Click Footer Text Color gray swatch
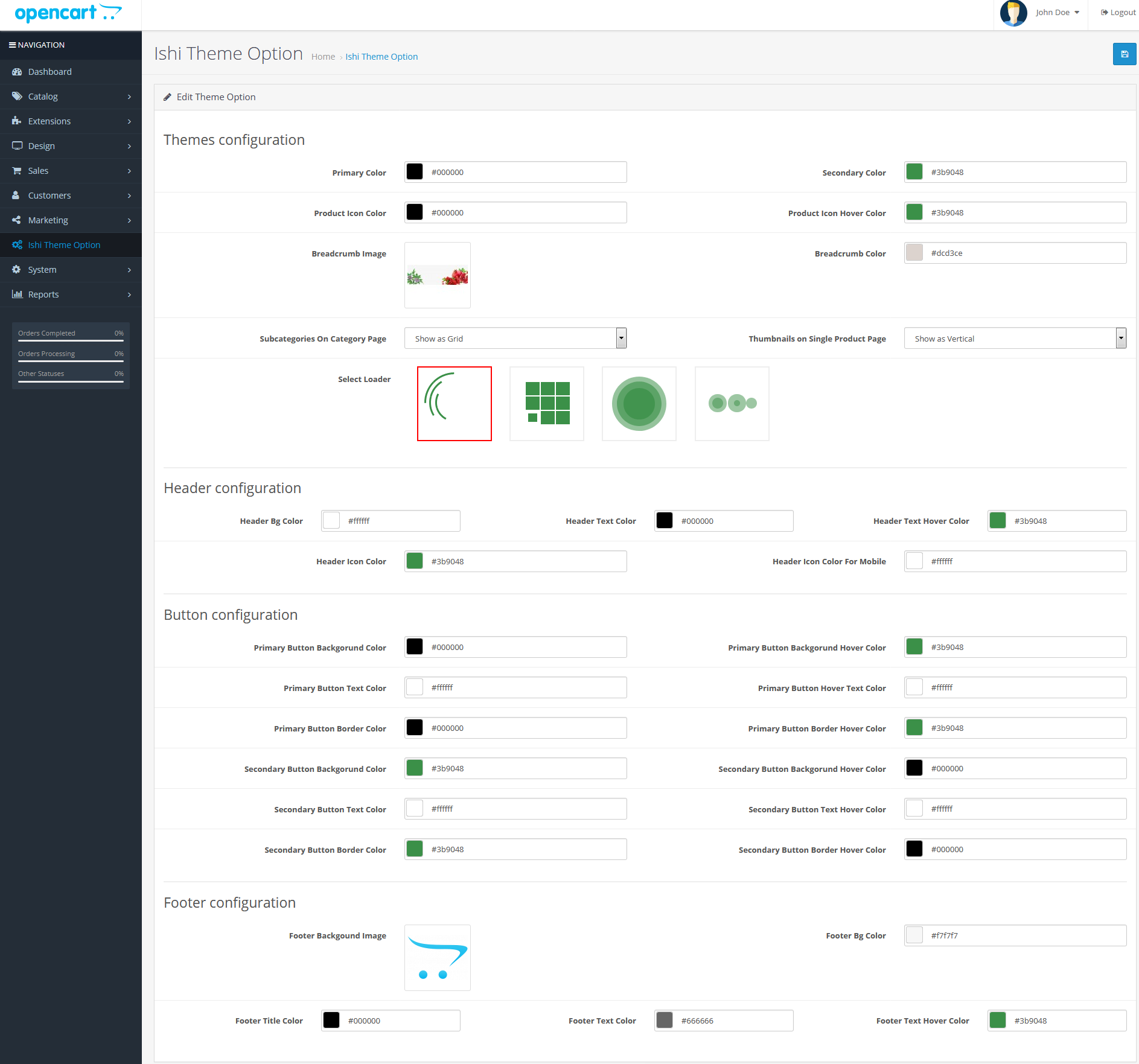Screen dimensions: 1139x1064 click(x=665, y=1021)
